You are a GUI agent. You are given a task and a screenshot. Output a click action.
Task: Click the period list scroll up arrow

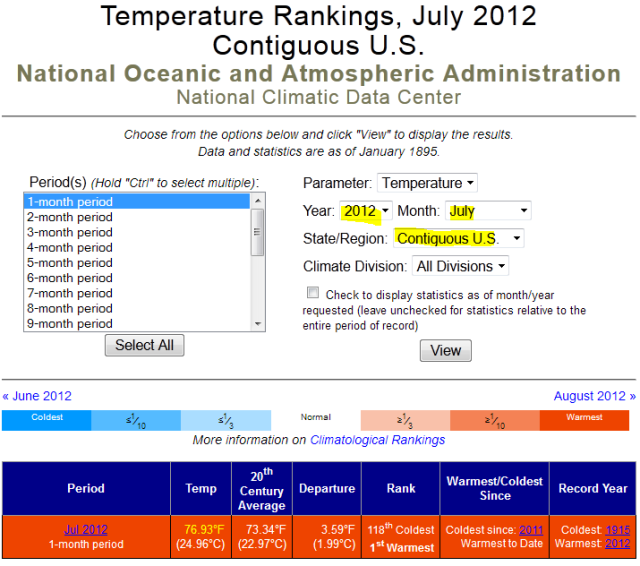258,201
